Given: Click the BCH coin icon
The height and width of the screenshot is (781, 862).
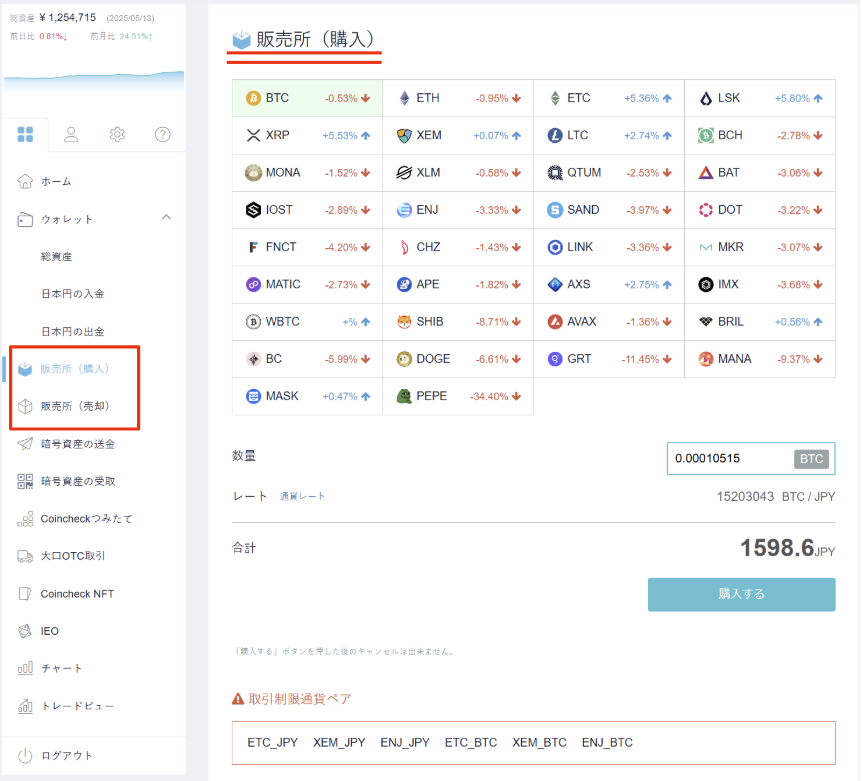Looking at the screenshot, I should tap(706, 135).
